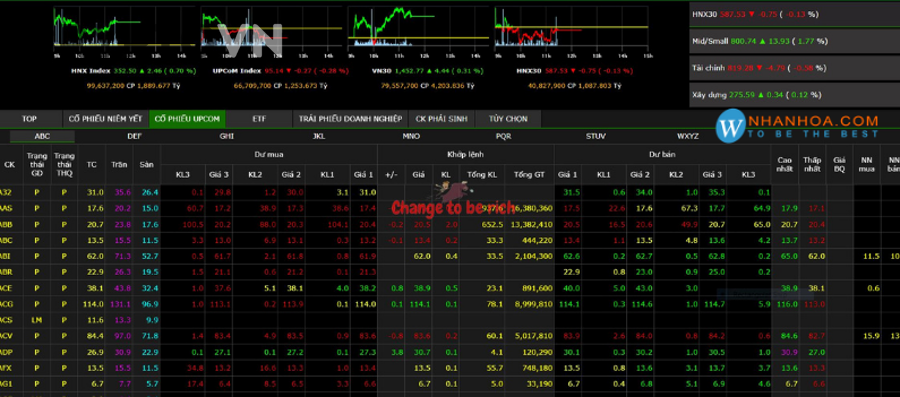Filter stocks by PQR letters

[503, 137]
